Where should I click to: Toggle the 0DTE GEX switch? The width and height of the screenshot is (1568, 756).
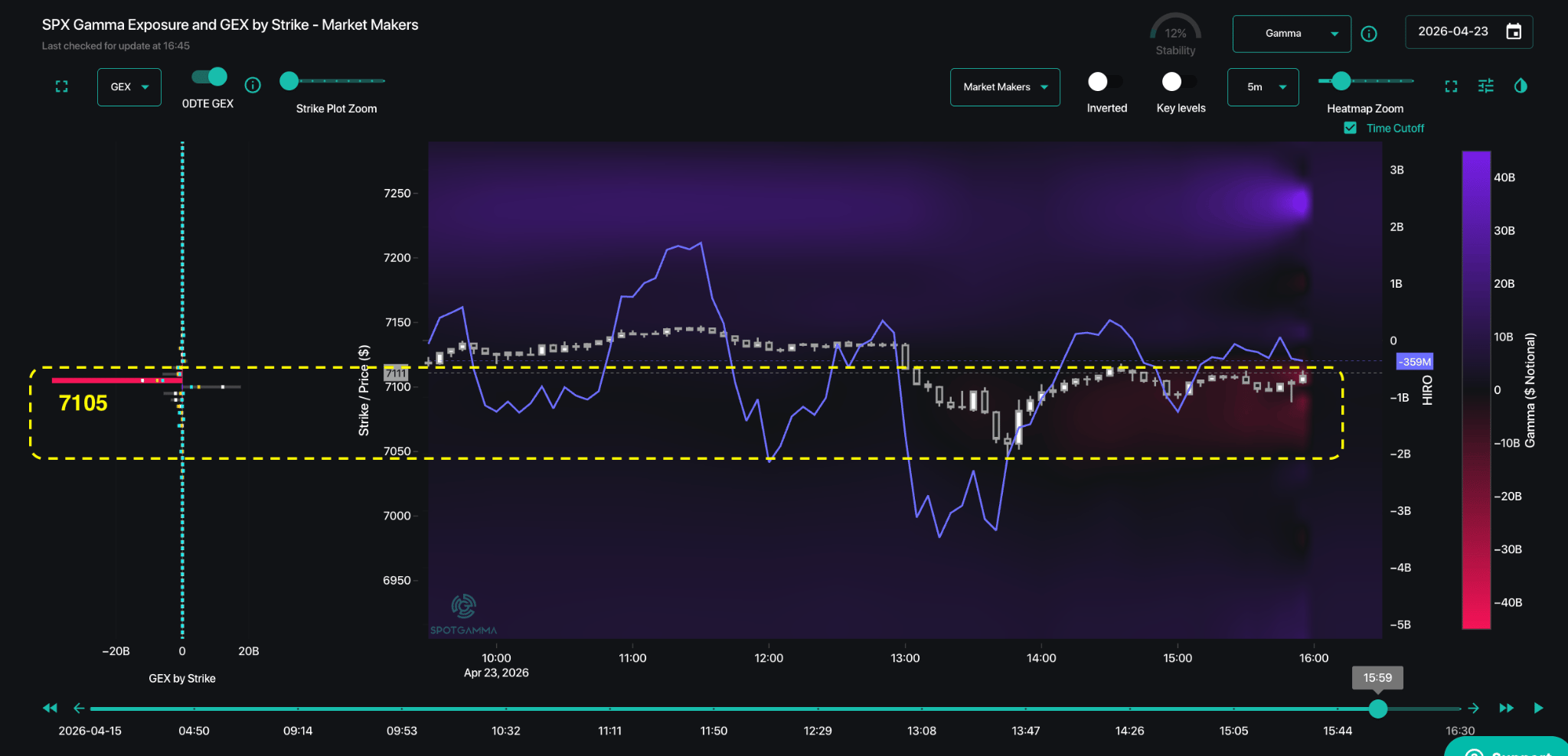[209, 77]
